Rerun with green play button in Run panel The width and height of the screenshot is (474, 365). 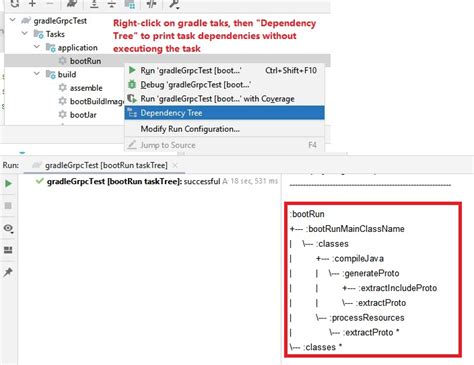pos(8,183)
